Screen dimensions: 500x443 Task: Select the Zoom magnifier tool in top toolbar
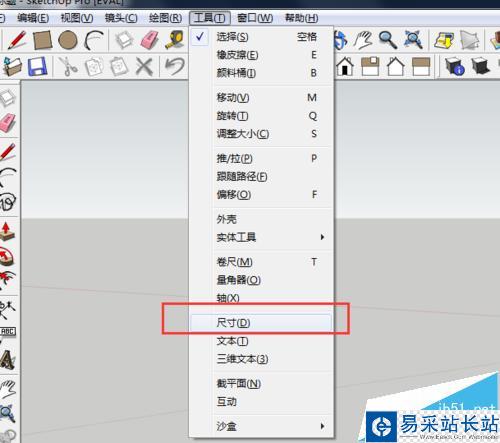(388, 40)
